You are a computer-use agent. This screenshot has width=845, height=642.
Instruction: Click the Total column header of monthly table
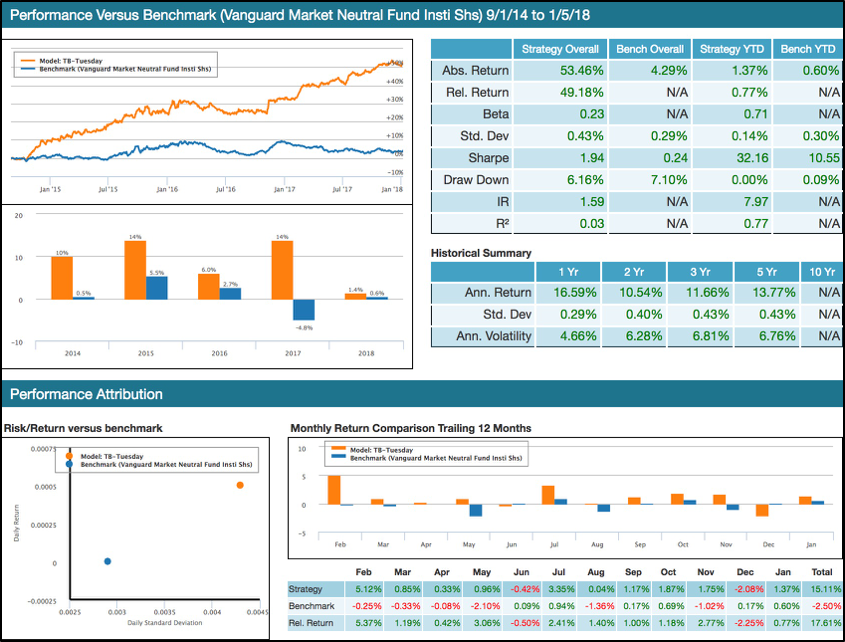[821, 572]
